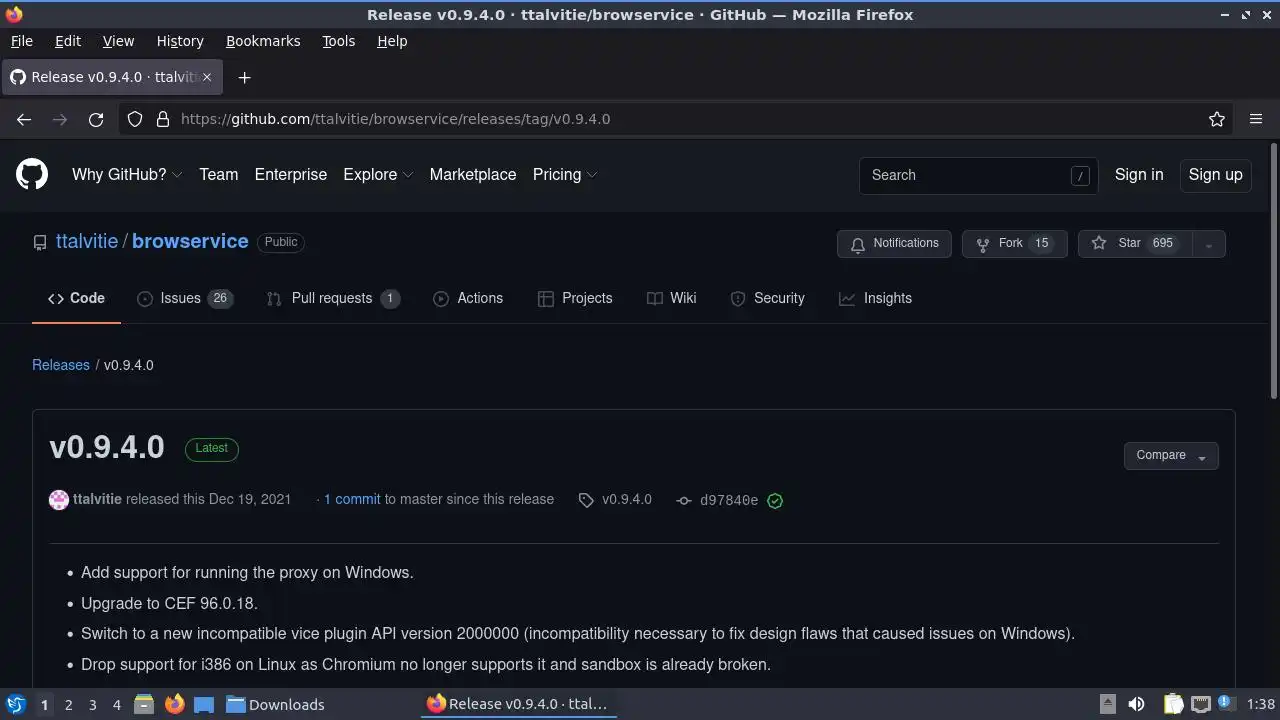Click ttalvitie's avatar image
The width and height of the screenshot is (1280, 720).
point(59,500)
